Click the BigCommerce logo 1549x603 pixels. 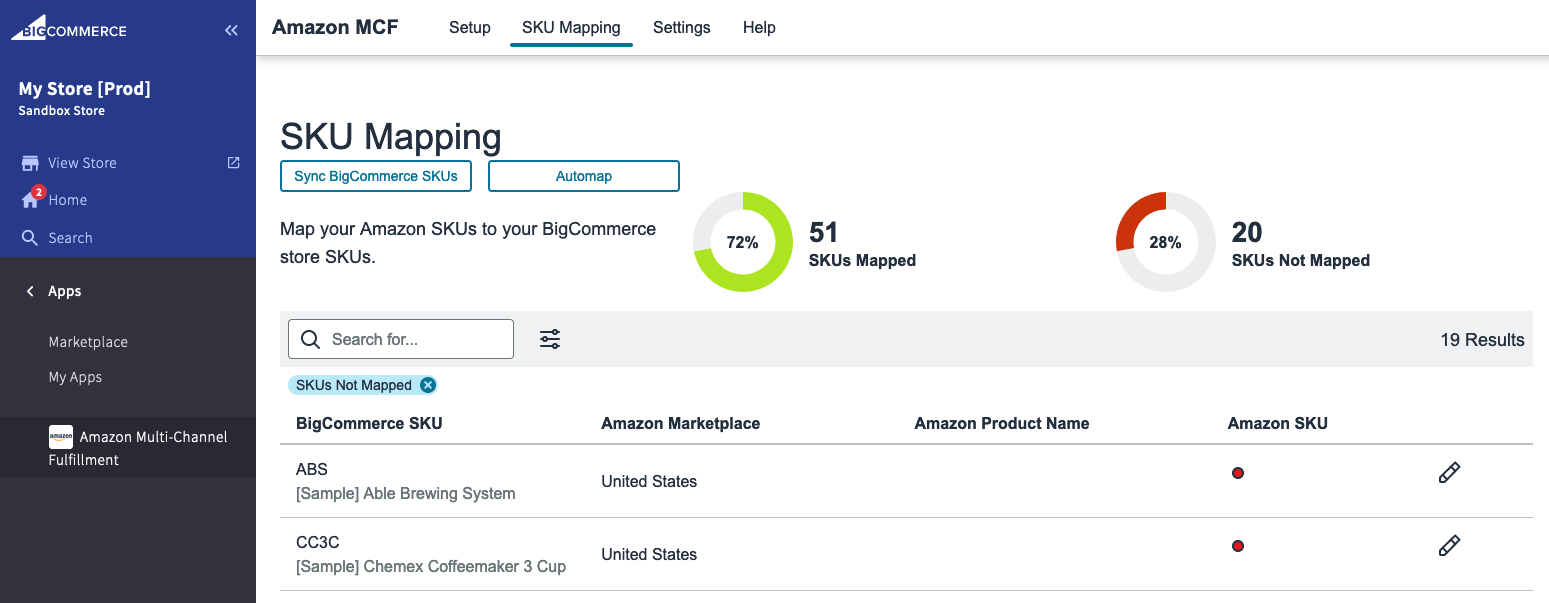(69, 28)
